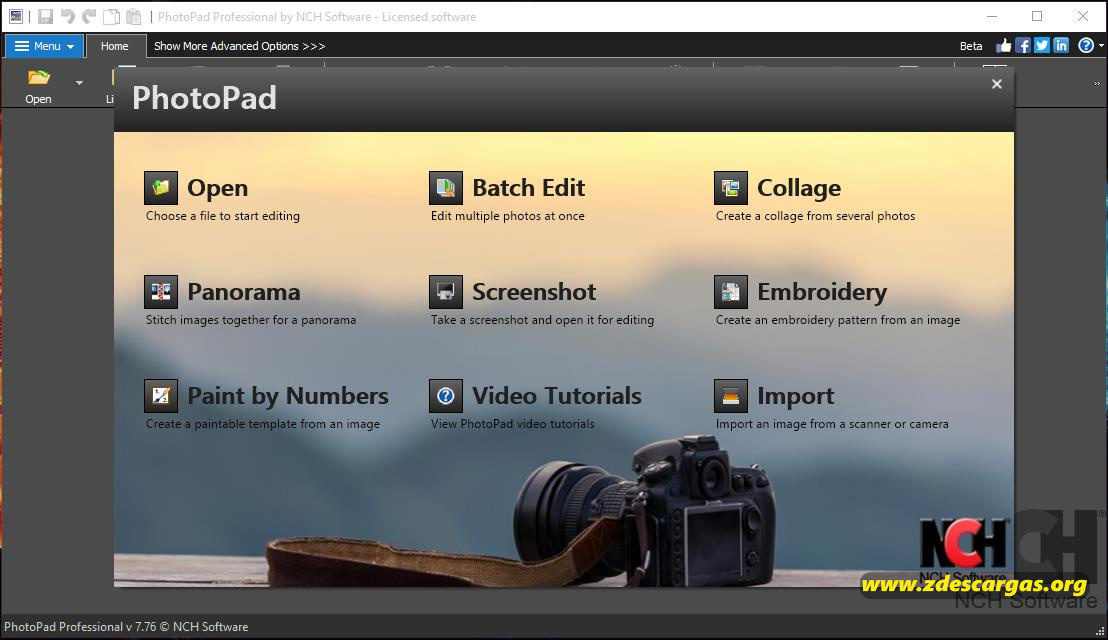Expand the Help dropdown arrow

click(1101, 46)
